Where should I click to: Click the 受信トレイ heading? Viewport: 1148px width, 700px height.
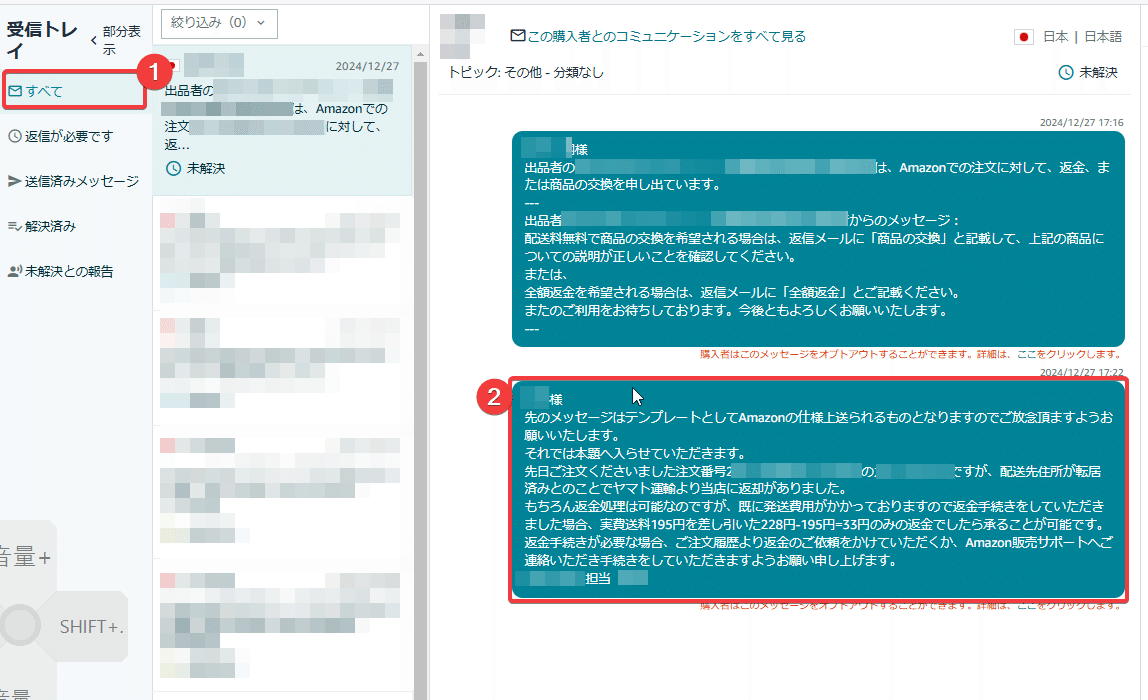(x=42, y=40)
